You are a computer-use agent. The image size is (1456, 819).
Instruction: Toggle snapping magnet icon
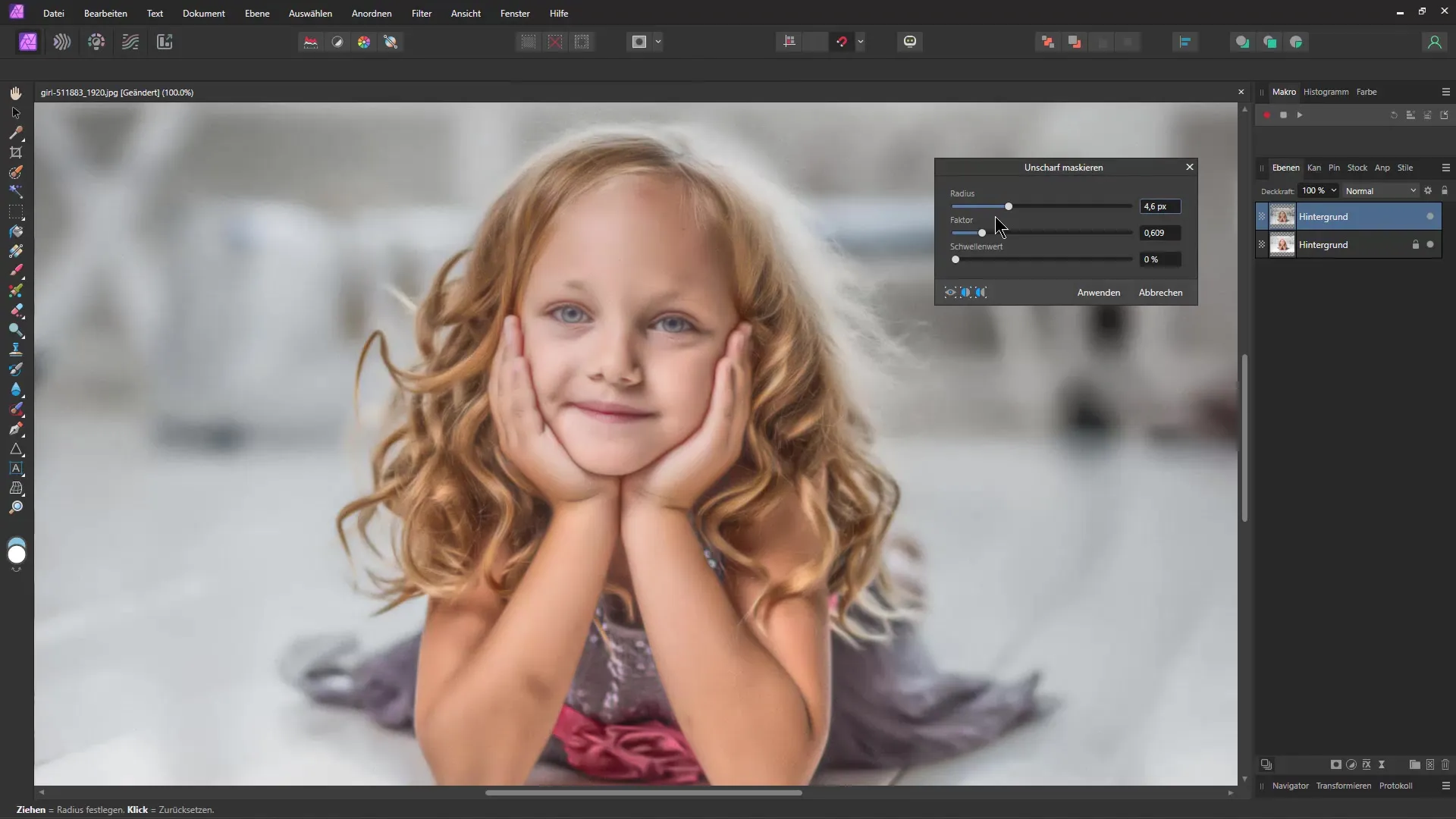point(842,42)
